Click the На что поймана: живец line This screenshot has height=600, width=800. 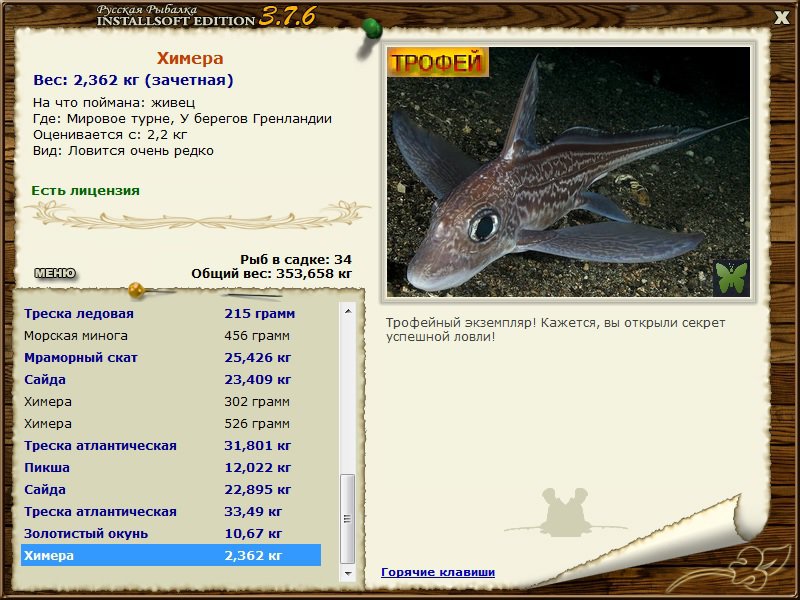[x=114, y=103]
